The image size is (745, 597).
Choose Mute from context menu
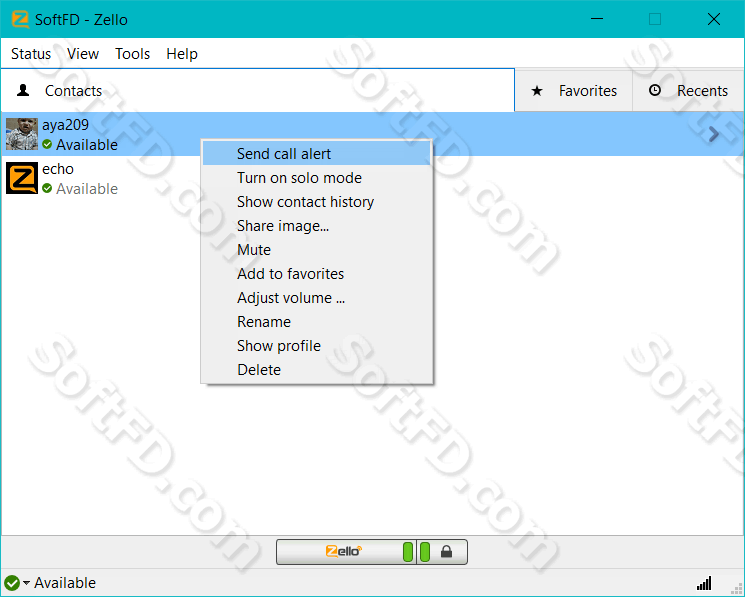[316, 250]
